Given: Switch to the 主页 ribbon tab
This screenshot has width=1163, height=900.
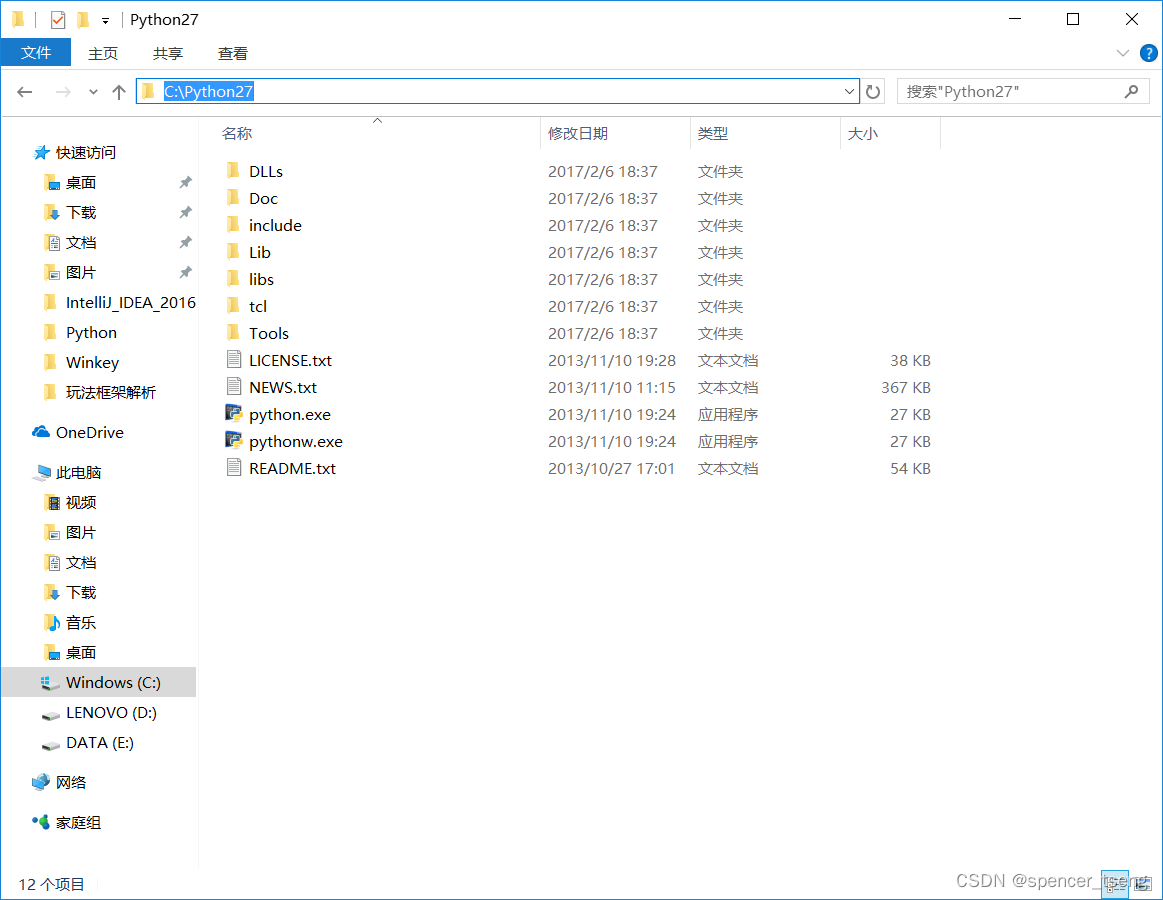Looking at the screenshot, I should (x=103, y=53).
